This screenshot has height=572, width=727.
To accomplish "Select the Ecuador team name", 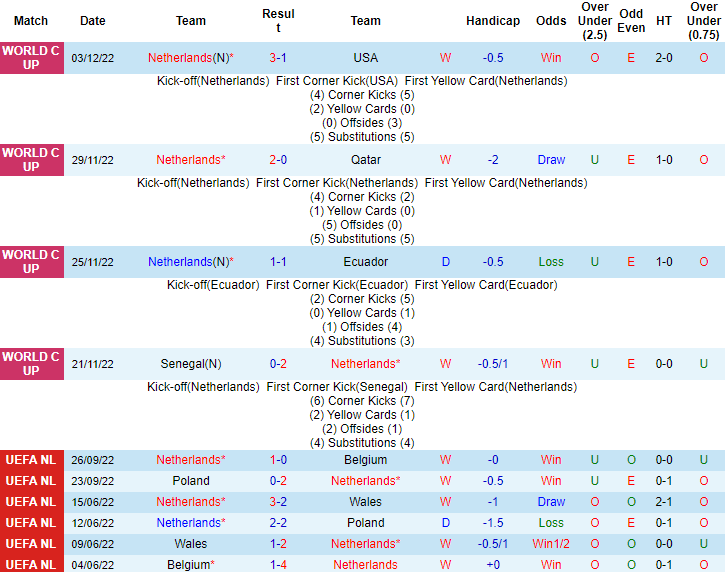I will (x=365, y=262).
